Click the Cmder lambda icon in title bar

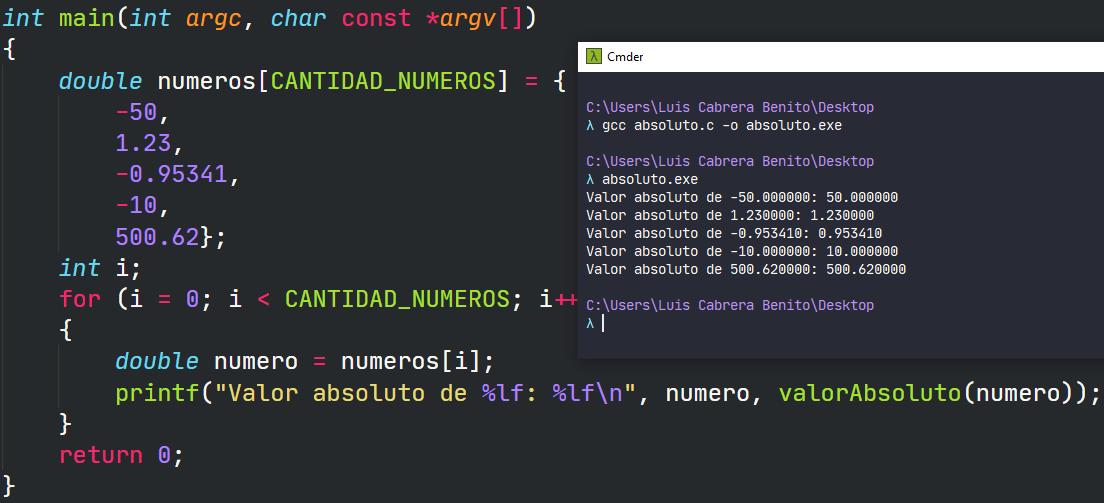[x=594, y=57]
